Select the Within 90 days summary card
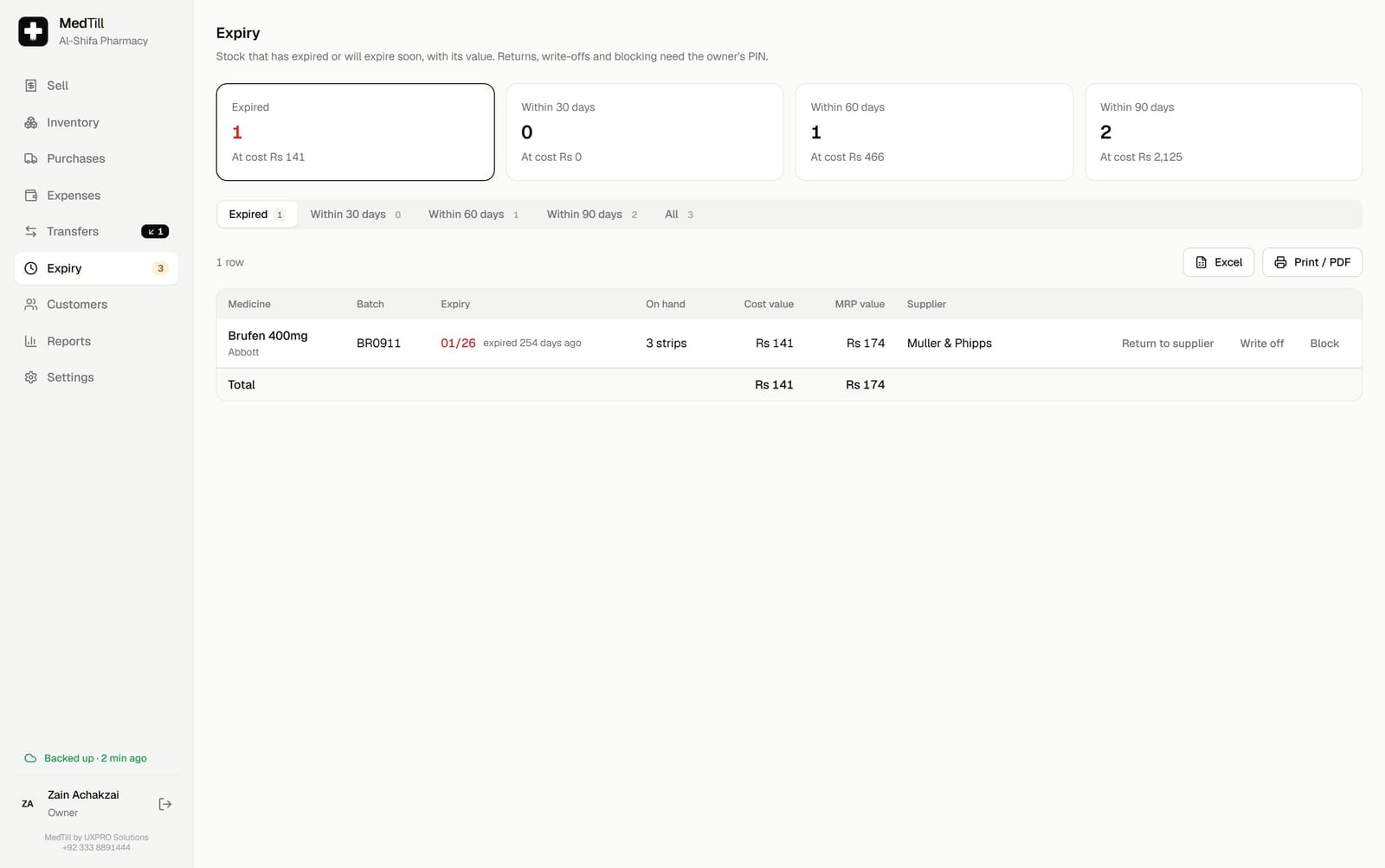This screenshot has width=1385, height=868. [1223, 132]
